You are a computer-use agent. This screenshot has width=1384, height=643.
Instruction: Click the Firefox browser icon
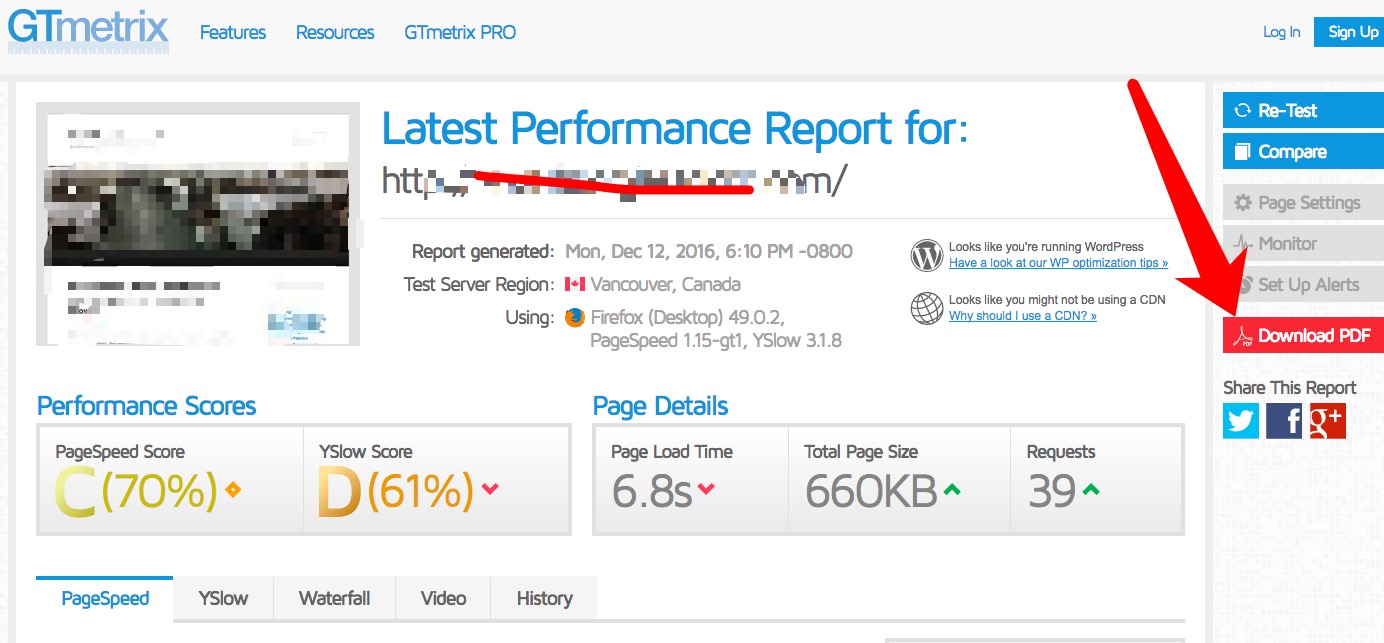pos(574,318)
